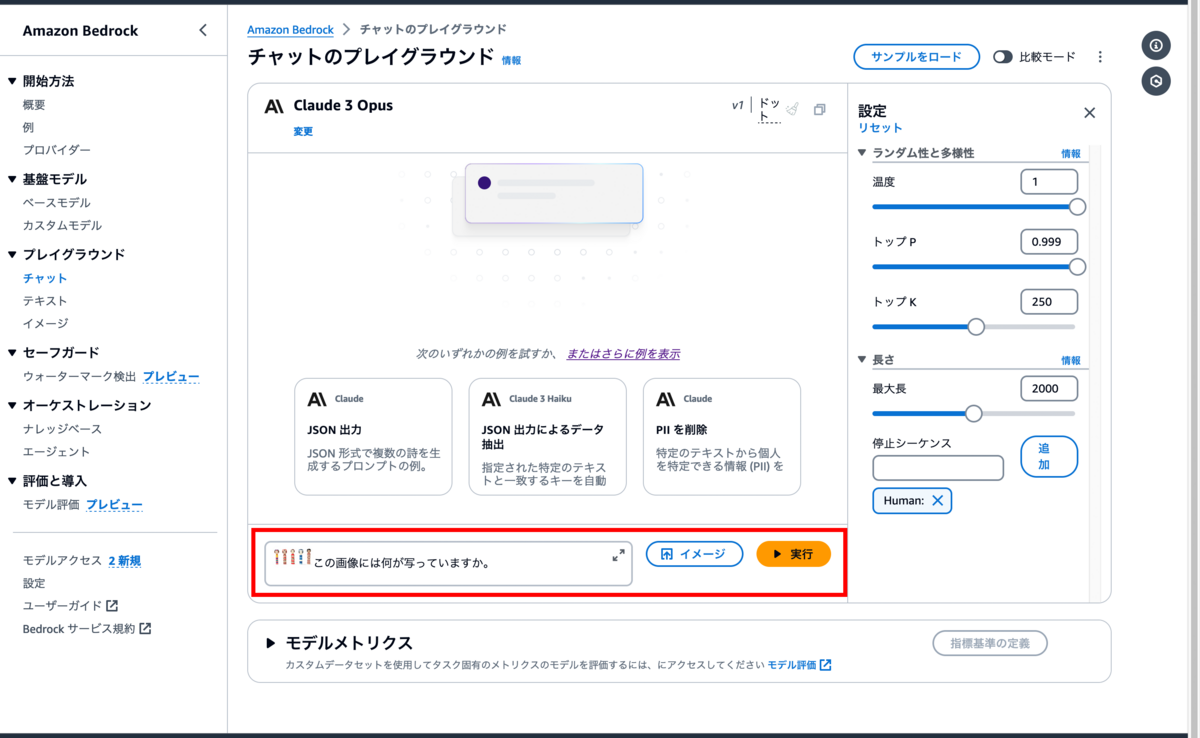Viewport: 1200px width, 738px height.
Task: Click the トップ P slider handle
Action: click(x=1077, y=267)
